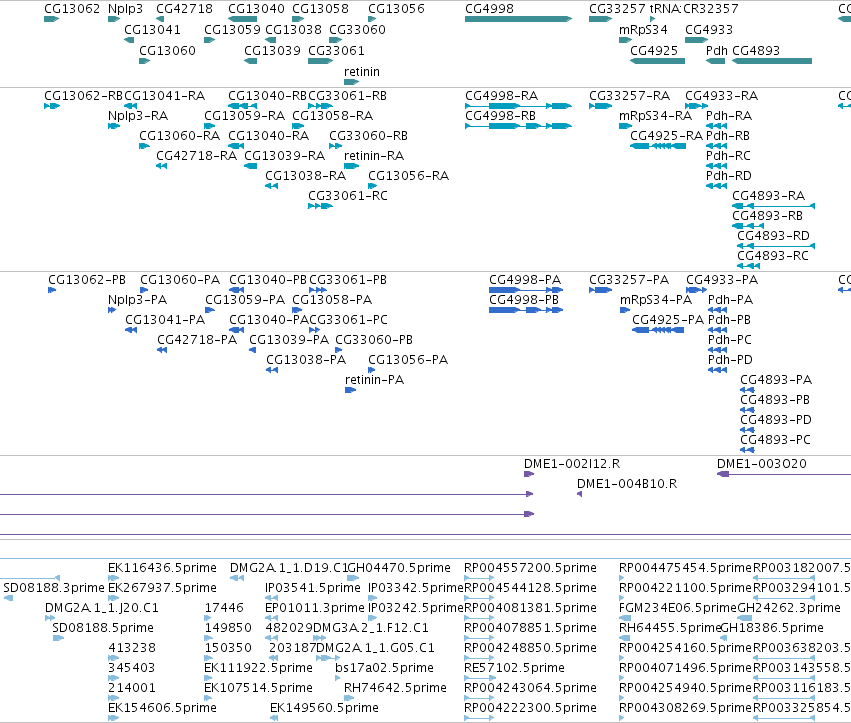This screenshot has height=723, width=851.
Task: Click the mRpS34-RA transcript label
Action: tap(656, 116)
